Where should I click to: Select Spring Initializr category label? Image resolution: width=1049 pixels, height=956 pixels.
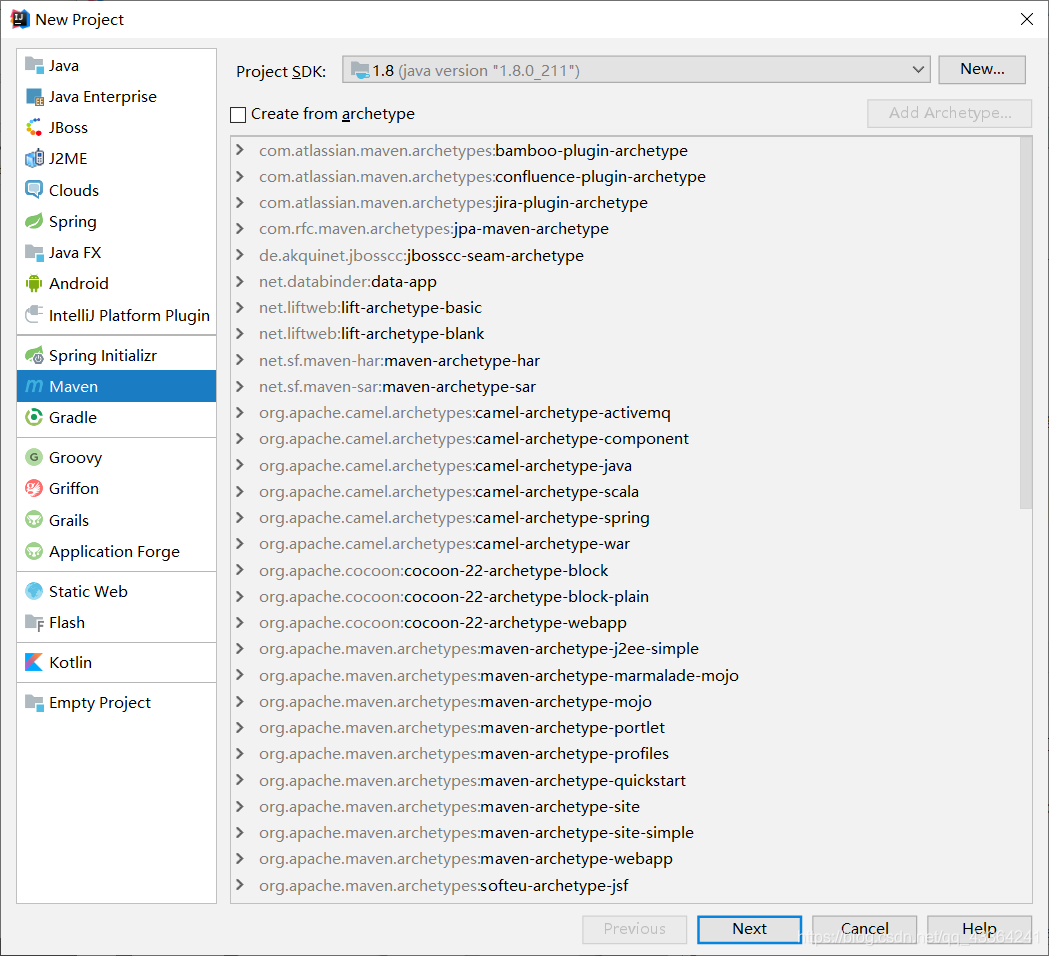point(103,356)
